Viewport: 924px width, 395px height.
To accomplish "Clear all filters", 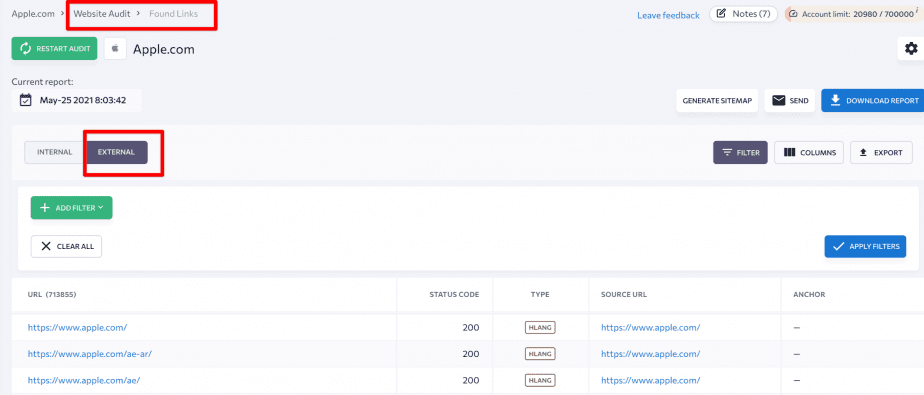I will coord(66,246).
